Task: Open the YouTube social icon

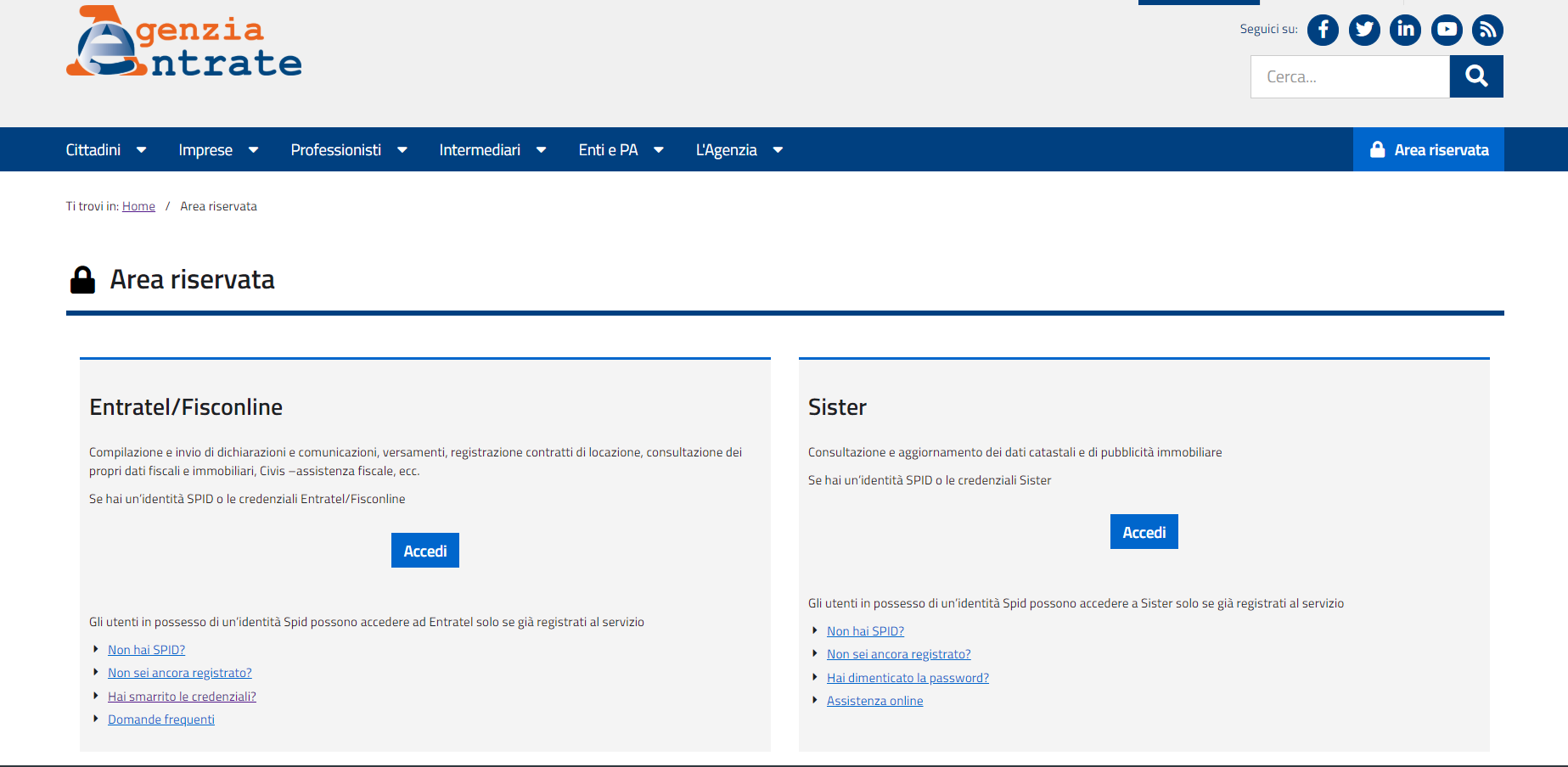Action: (x=1447, y=30)
